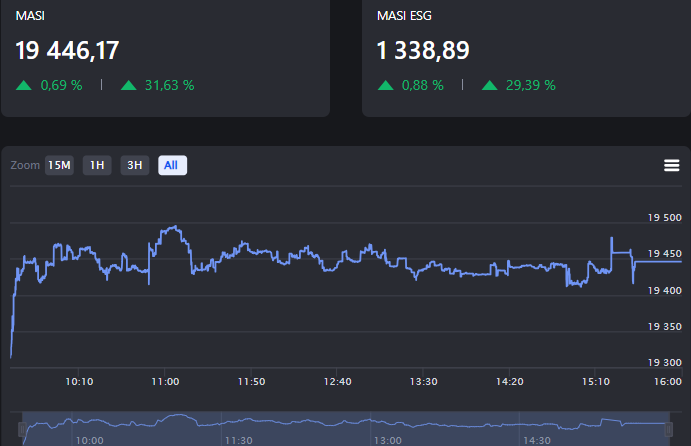Viewport: 691px width, 446px height.
Task: Select the 3H zoom range
Action: [135, 165]
